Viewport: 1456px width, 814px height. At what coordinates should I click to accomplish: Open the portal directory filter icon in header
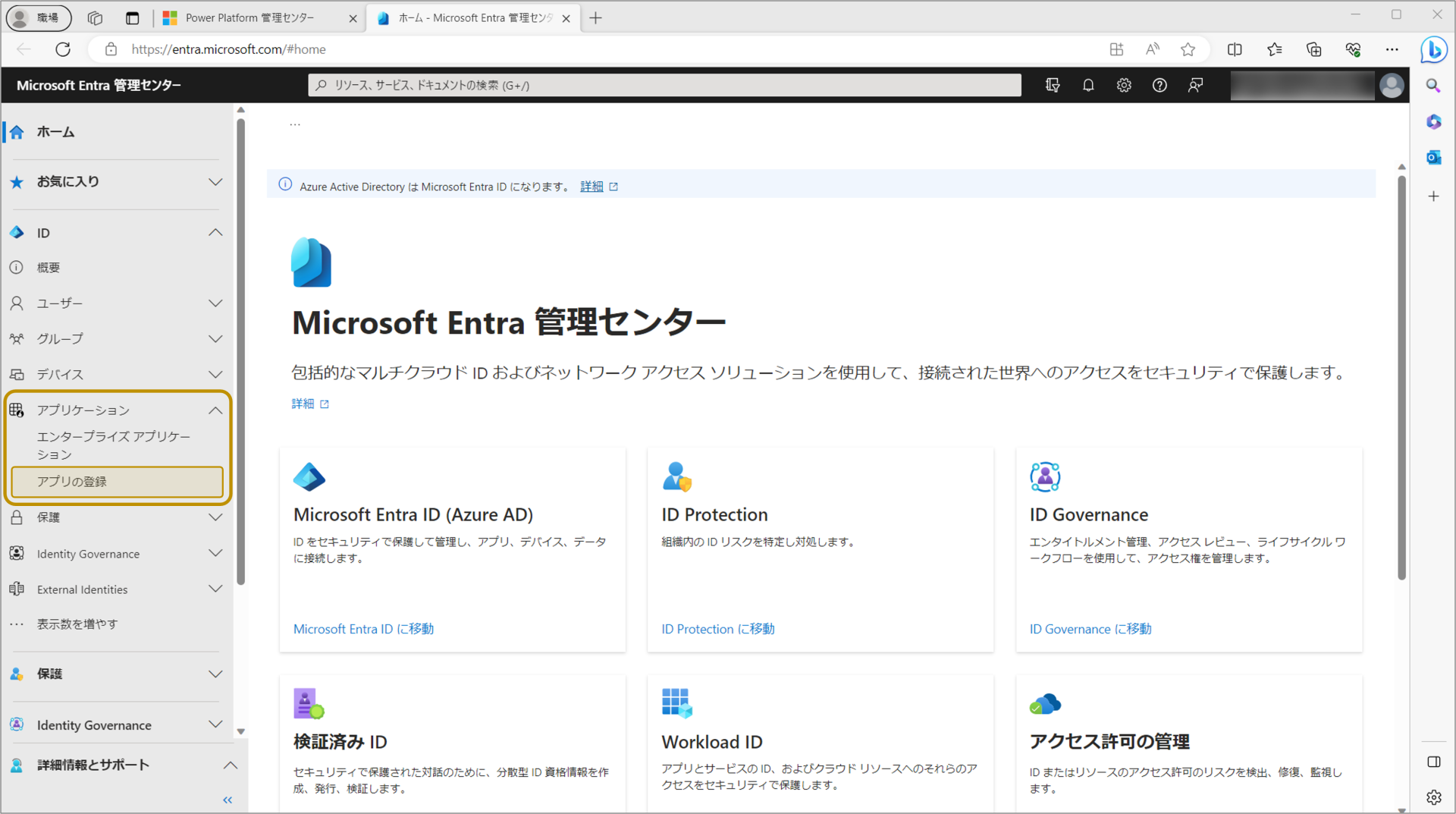(x=1053, y=86)
